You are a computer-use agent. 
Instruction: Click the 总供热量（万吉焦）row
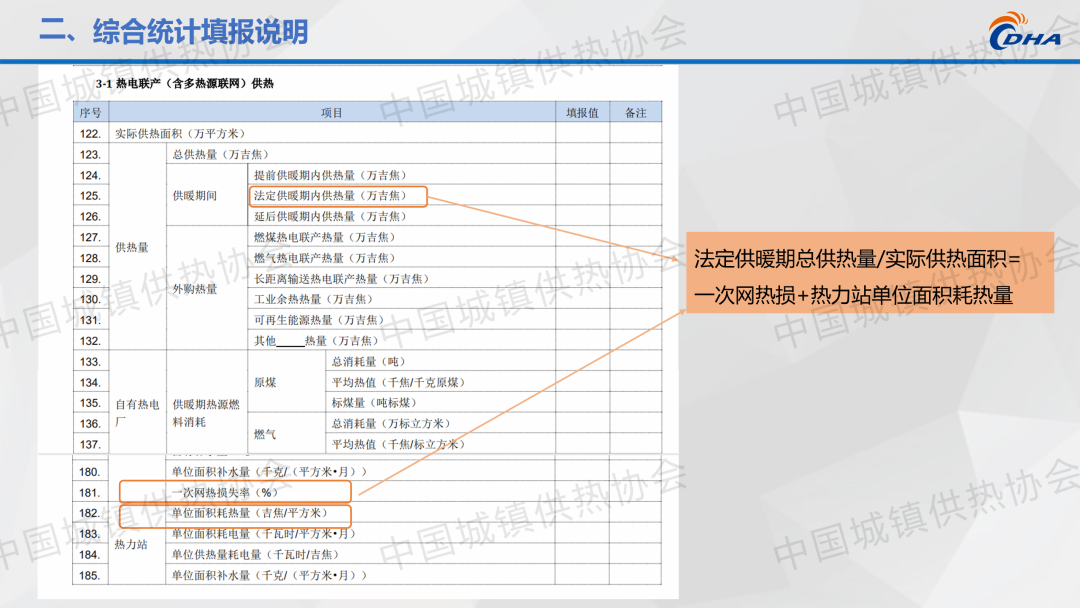[x=220, y=154]
